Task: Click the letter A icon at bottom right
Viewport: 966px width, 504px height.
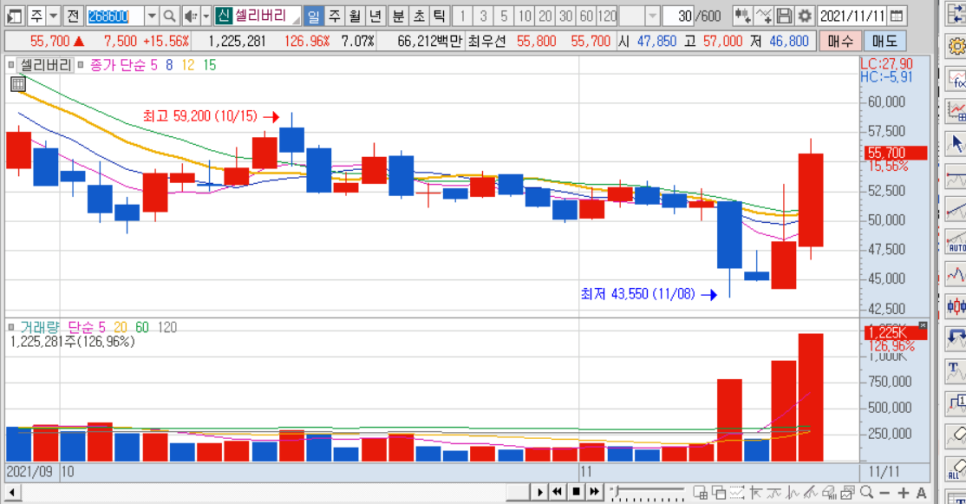Action: (x=921, y=493)
